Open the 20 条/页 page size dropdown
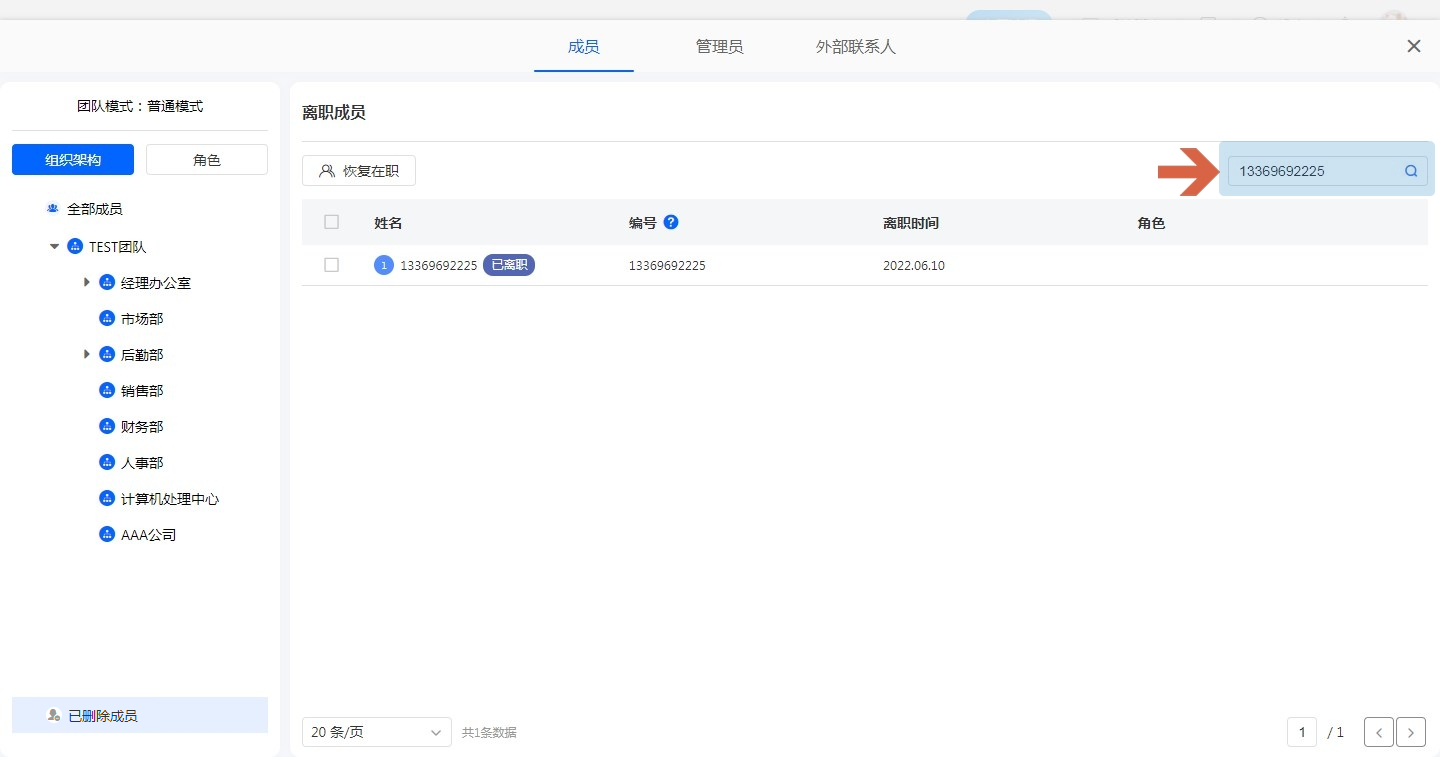 [376, 732]
